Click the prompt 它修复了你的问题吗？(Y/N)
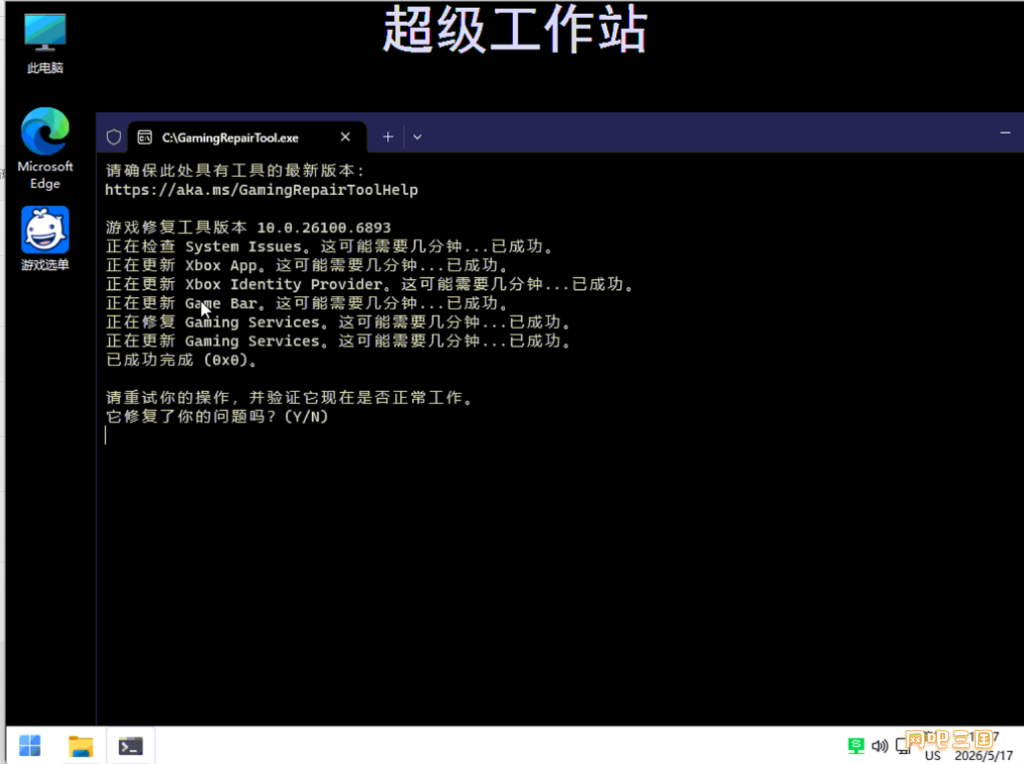 [217, 417]
